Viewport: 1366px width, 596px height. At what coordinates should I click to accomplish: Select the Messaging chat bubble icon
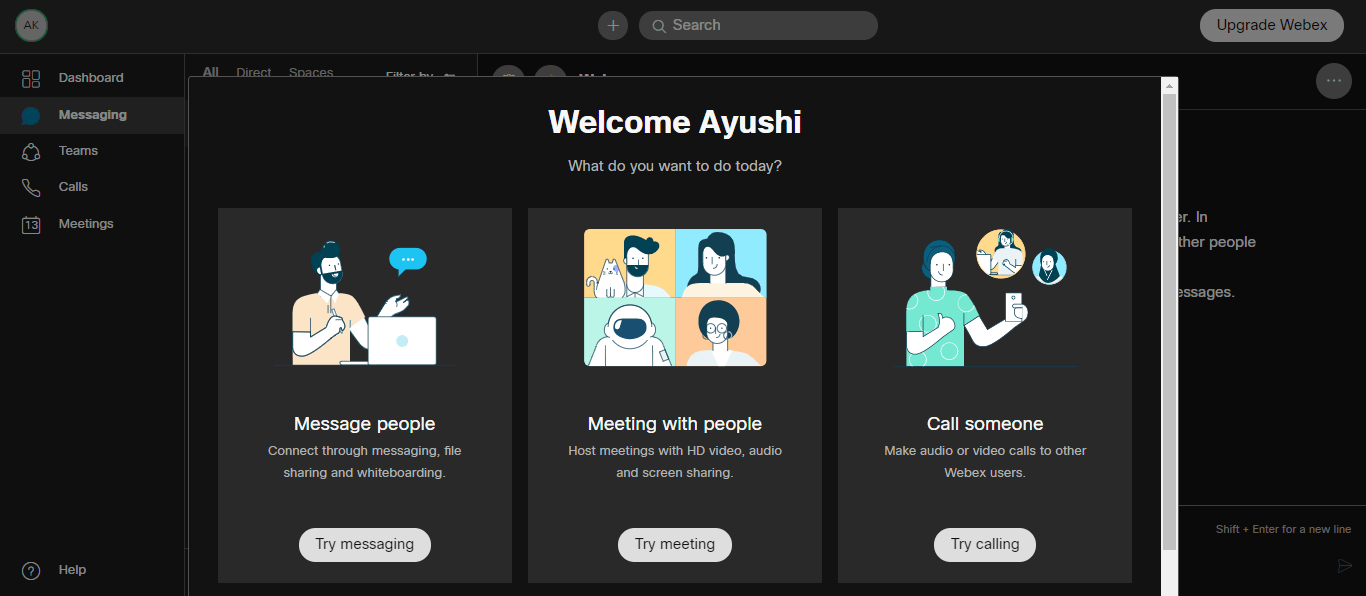[x=31, y=116]
